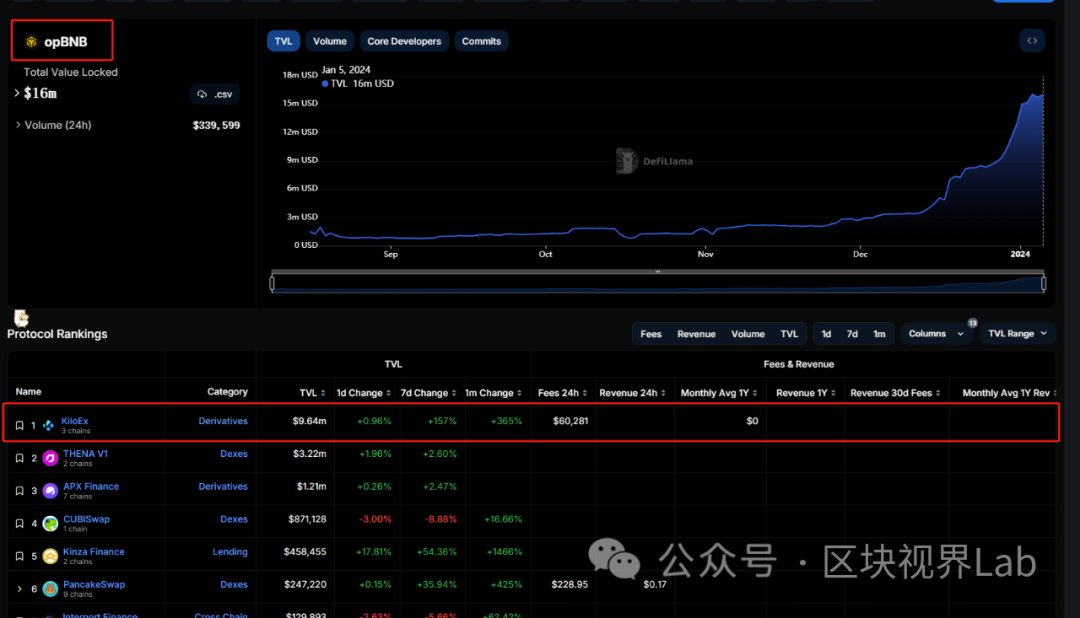
Task: Click the PancakeSwap Fees 24h value $228.95
Action: pos(570,585)
